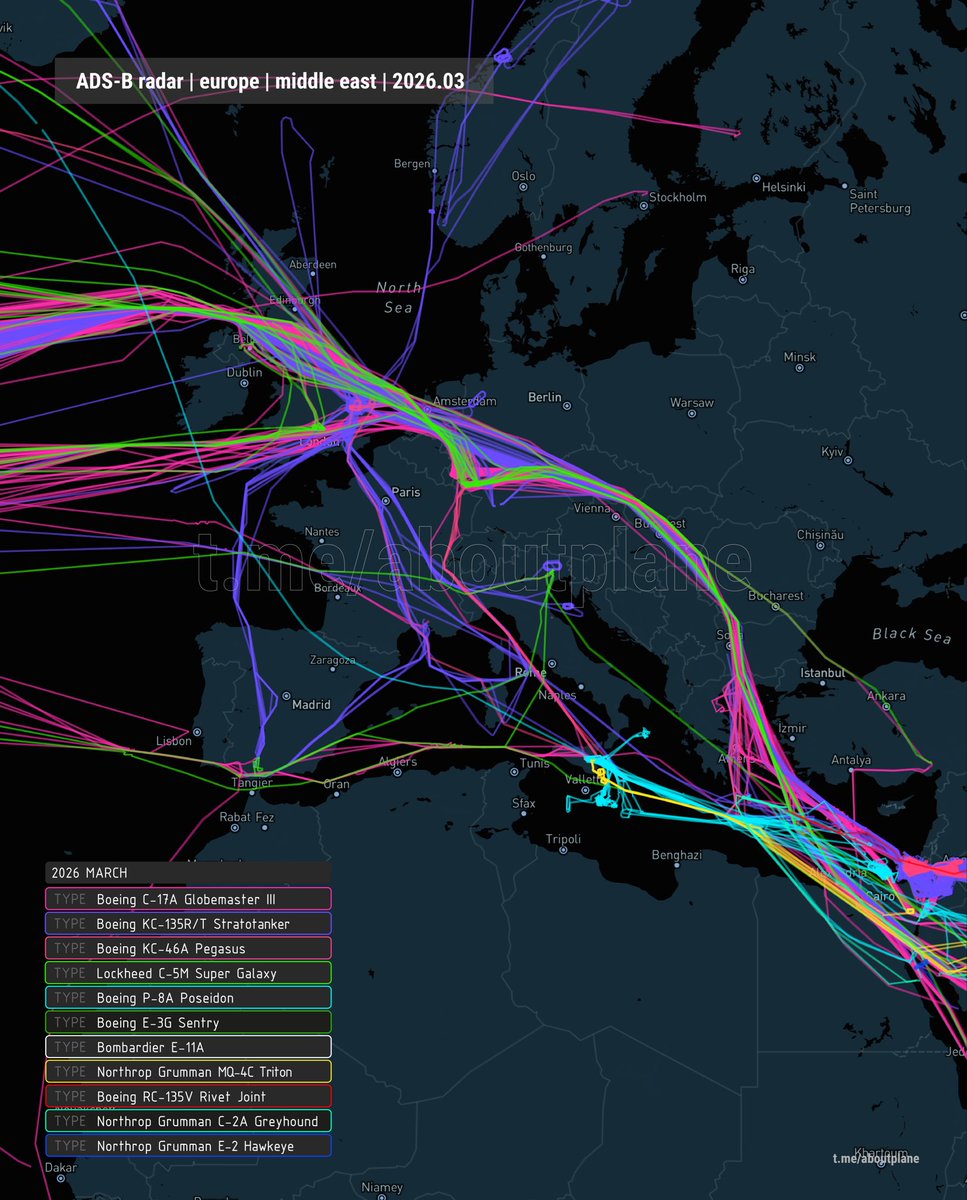Viewport: 967px width, 1200px height.
Task: Select the Fez city label
Action: click(264, 818)
